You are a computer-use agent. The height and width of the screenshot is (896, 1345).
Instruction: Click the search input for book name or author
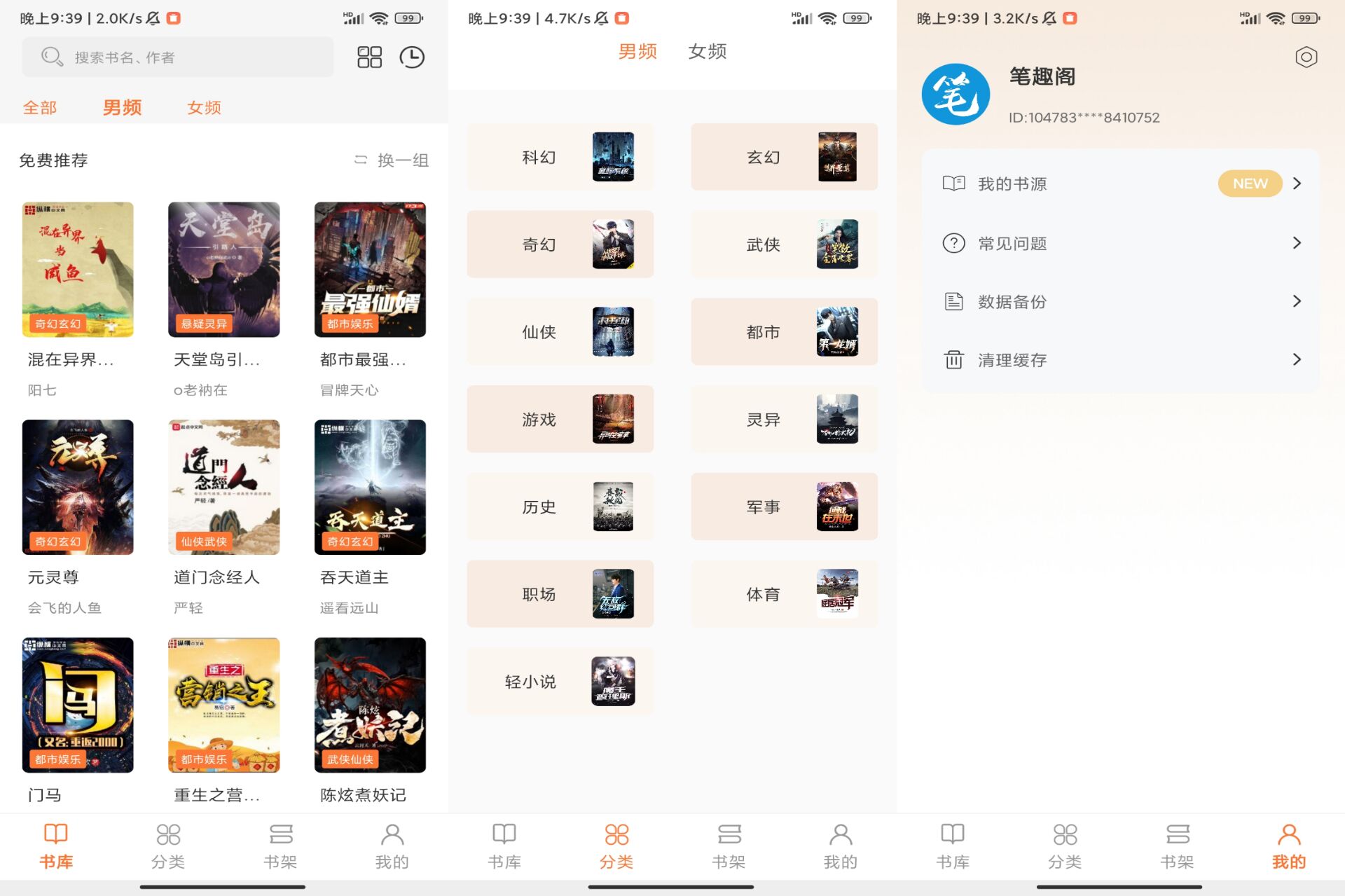coord(177,57)
